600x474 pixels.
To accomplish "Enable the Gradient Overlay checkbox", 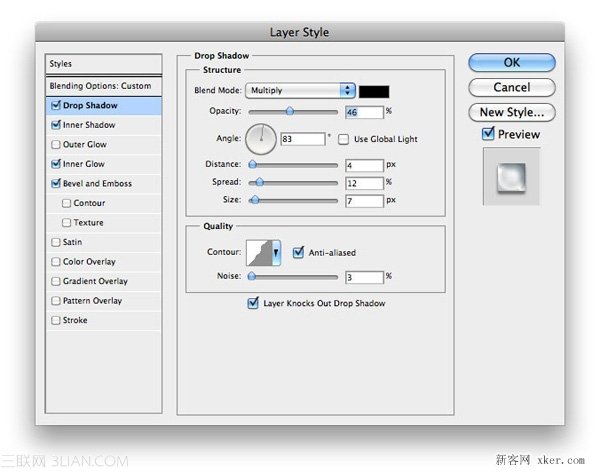I will coord(56,281).
